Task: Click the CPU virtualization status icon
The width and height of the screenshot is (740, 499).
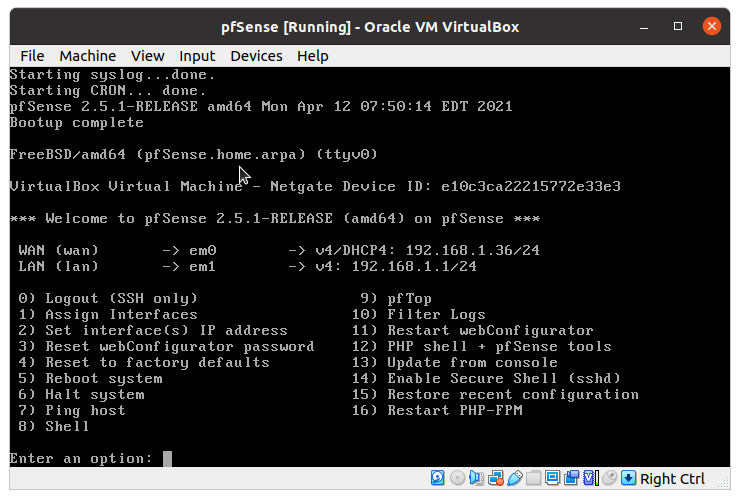Action: click(590, 478)
